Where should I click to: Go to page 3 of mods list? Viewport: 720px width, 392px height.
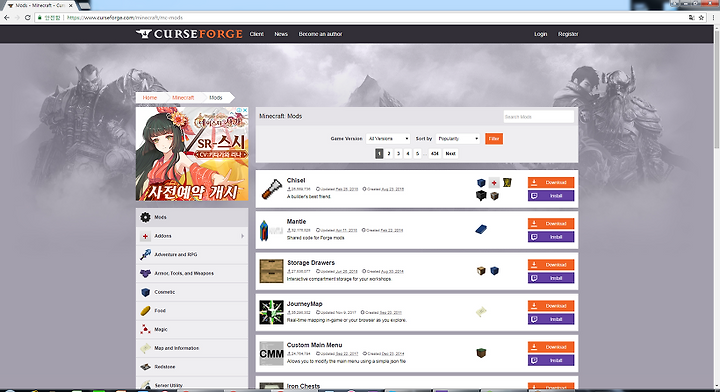coord(398,154)
